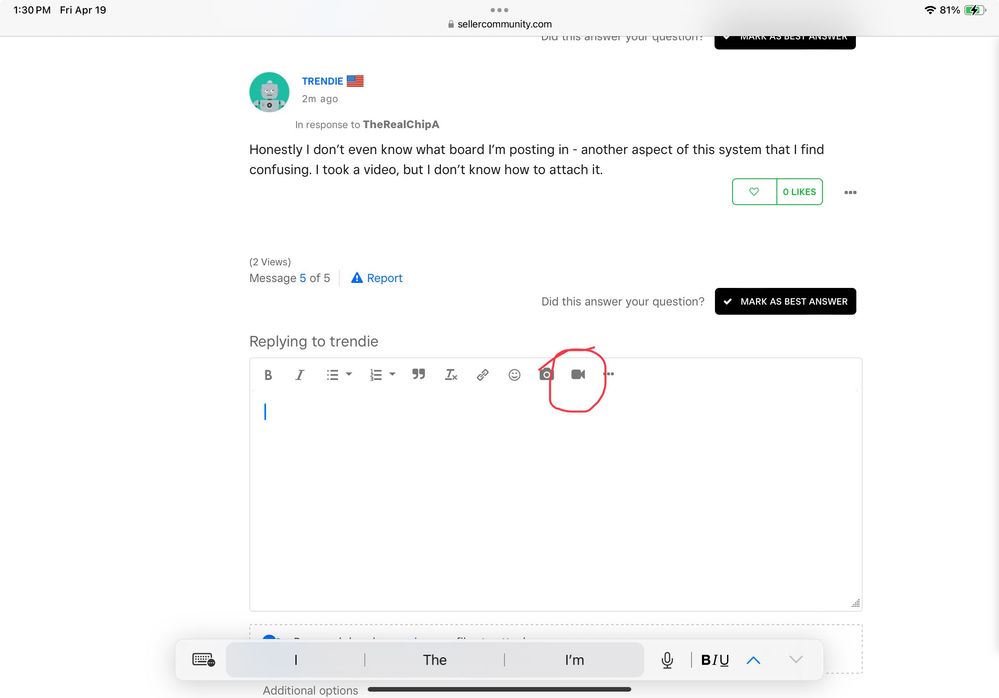Insert a blockquote with the quote icon

click(419, 375)
